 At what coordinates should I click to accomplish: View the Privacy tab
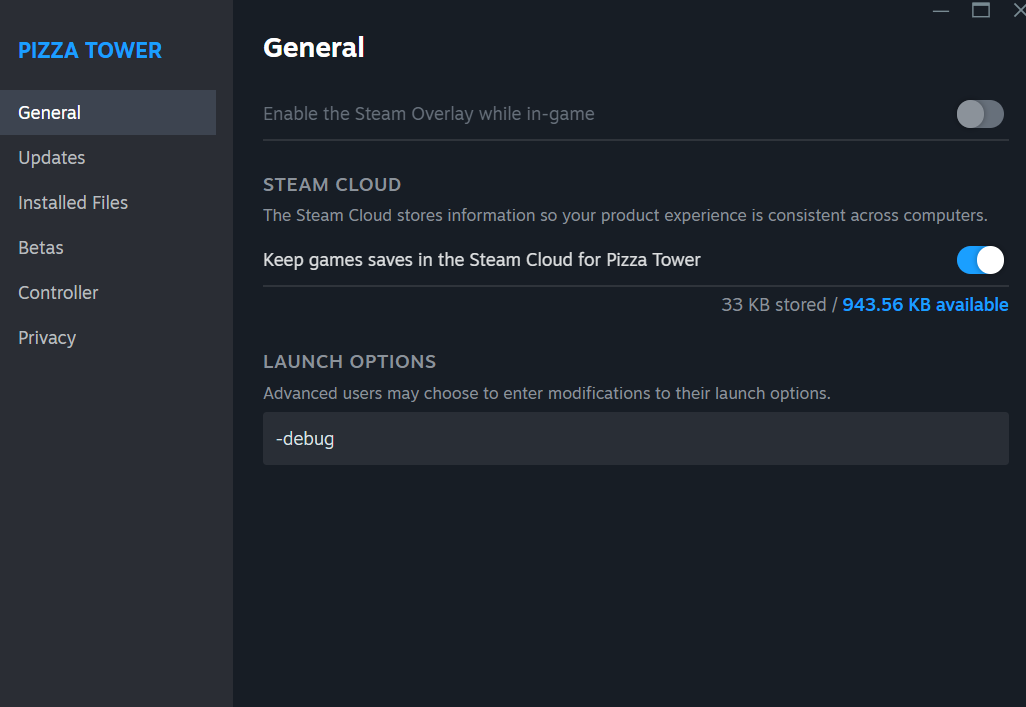point(47,337)
